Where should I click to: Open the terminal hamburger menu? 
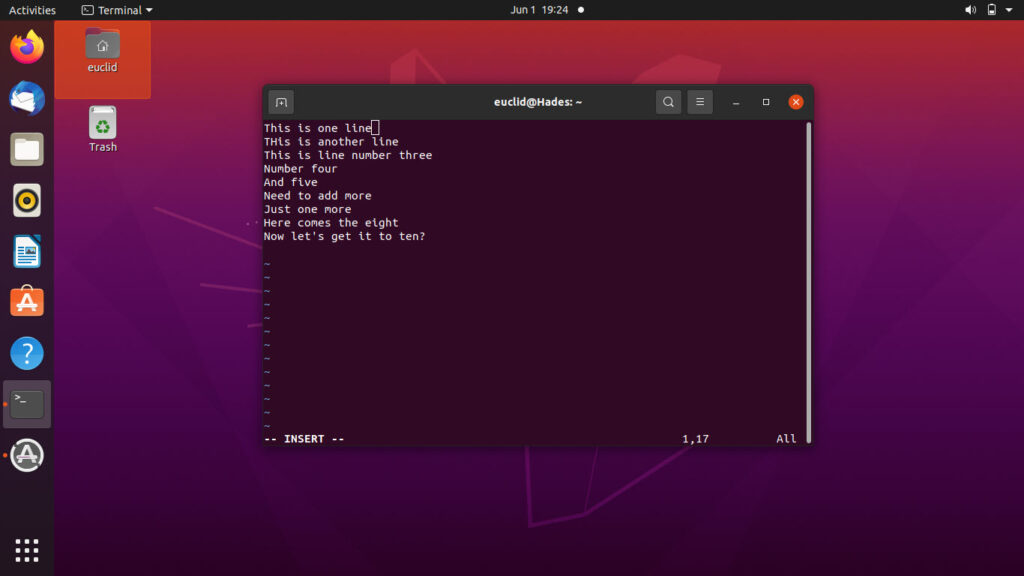[700, 102]
